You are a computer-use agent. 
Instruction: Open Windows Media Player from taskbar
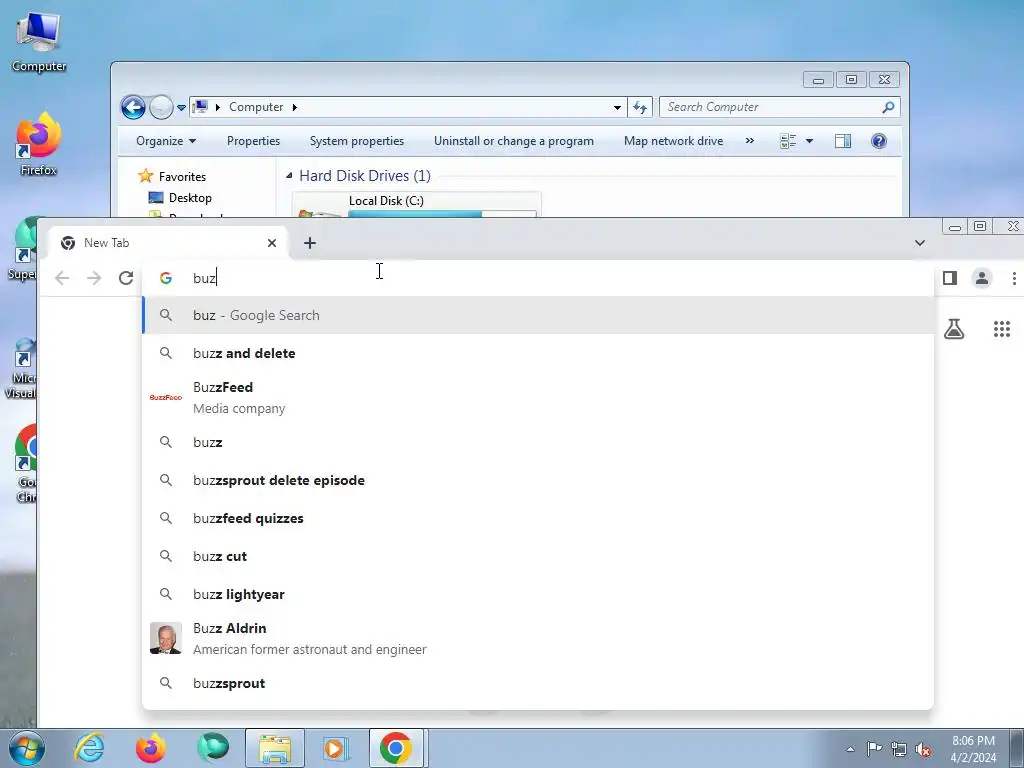point(336,748)
